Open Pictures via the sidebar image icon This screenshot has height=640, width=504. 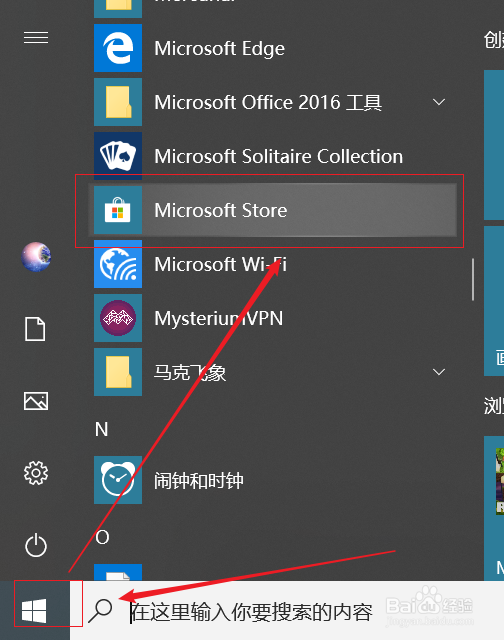(36, 401)
